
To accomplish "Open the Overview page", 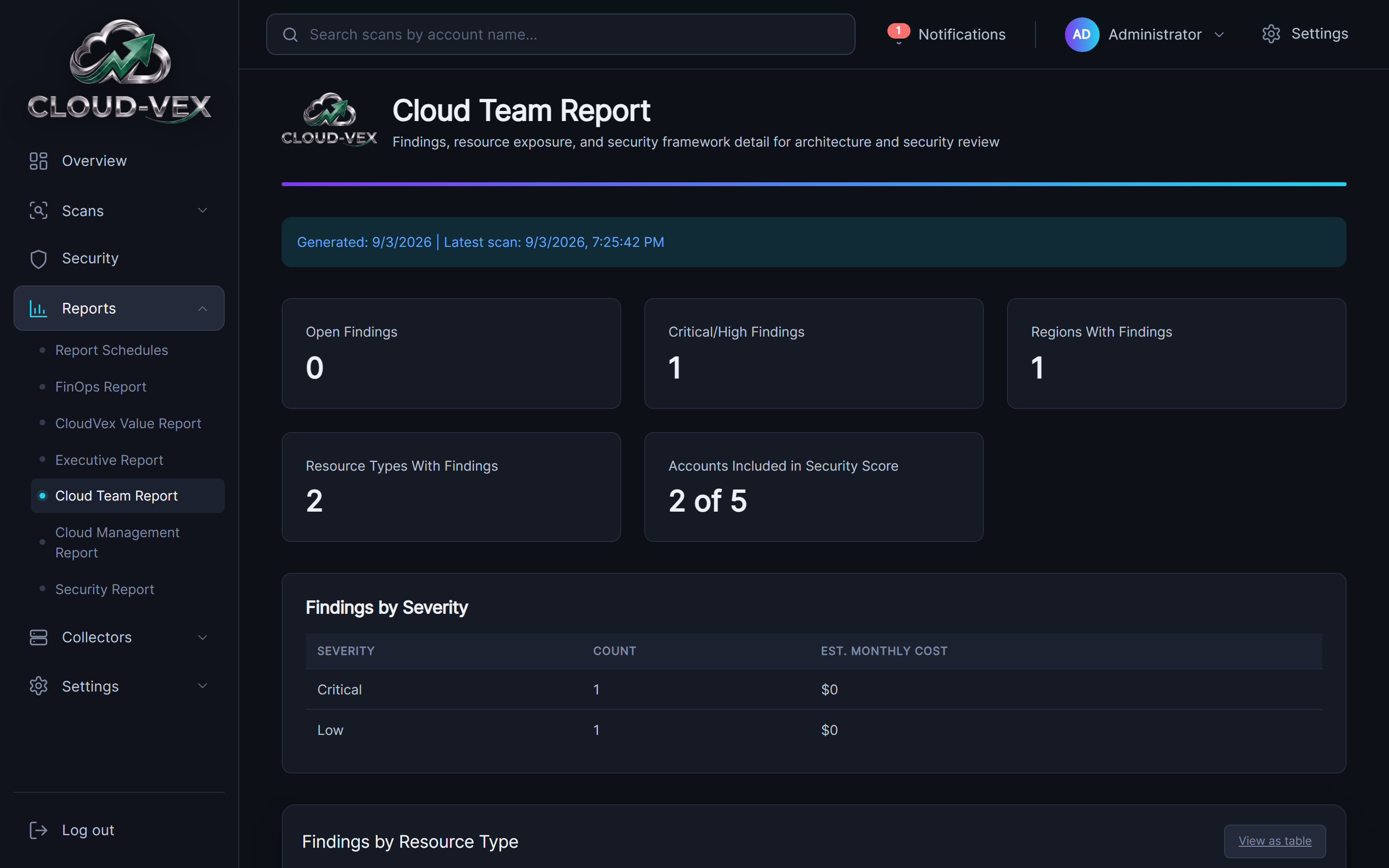I will coord(119,161).
